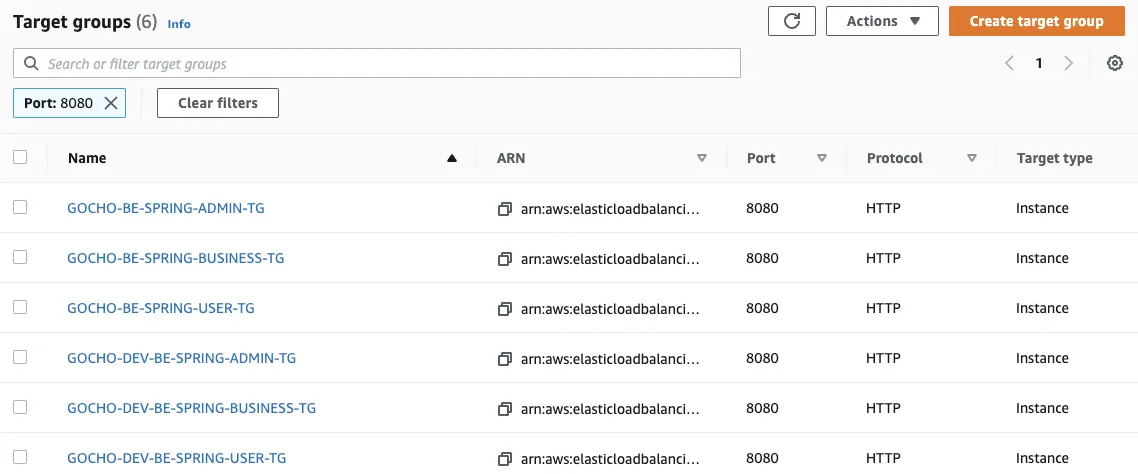Click the refresh target groups icon
1138x474 pixels.
(x=792, y=21)
